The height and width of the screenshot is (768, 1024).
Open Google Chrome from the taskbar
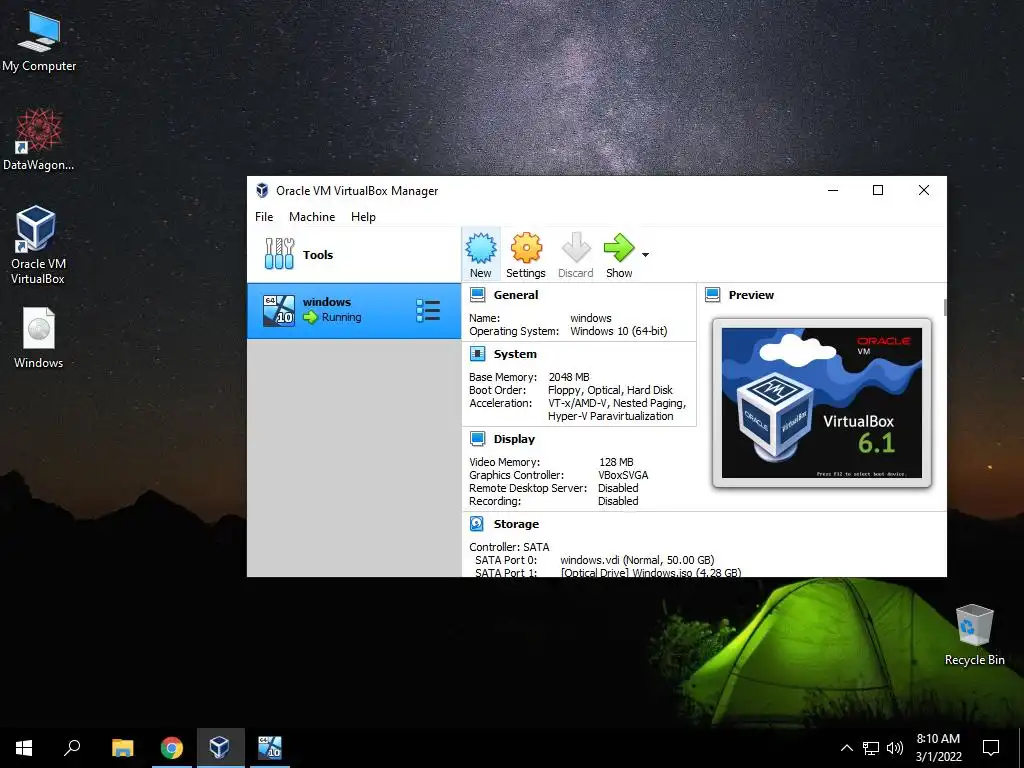click(x=172, y=748)
